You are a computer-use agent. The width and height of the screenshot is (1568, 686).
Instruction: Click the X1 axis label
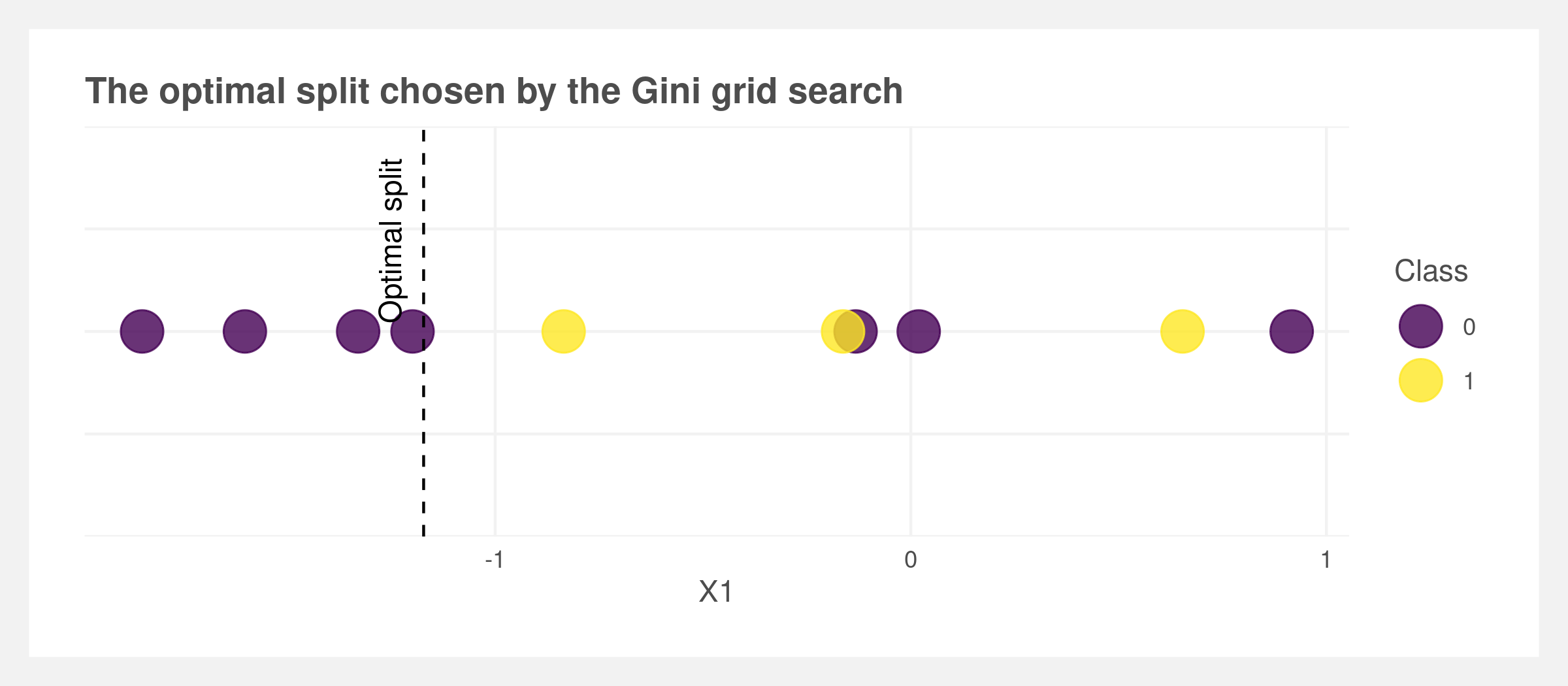tap(716, 592)
